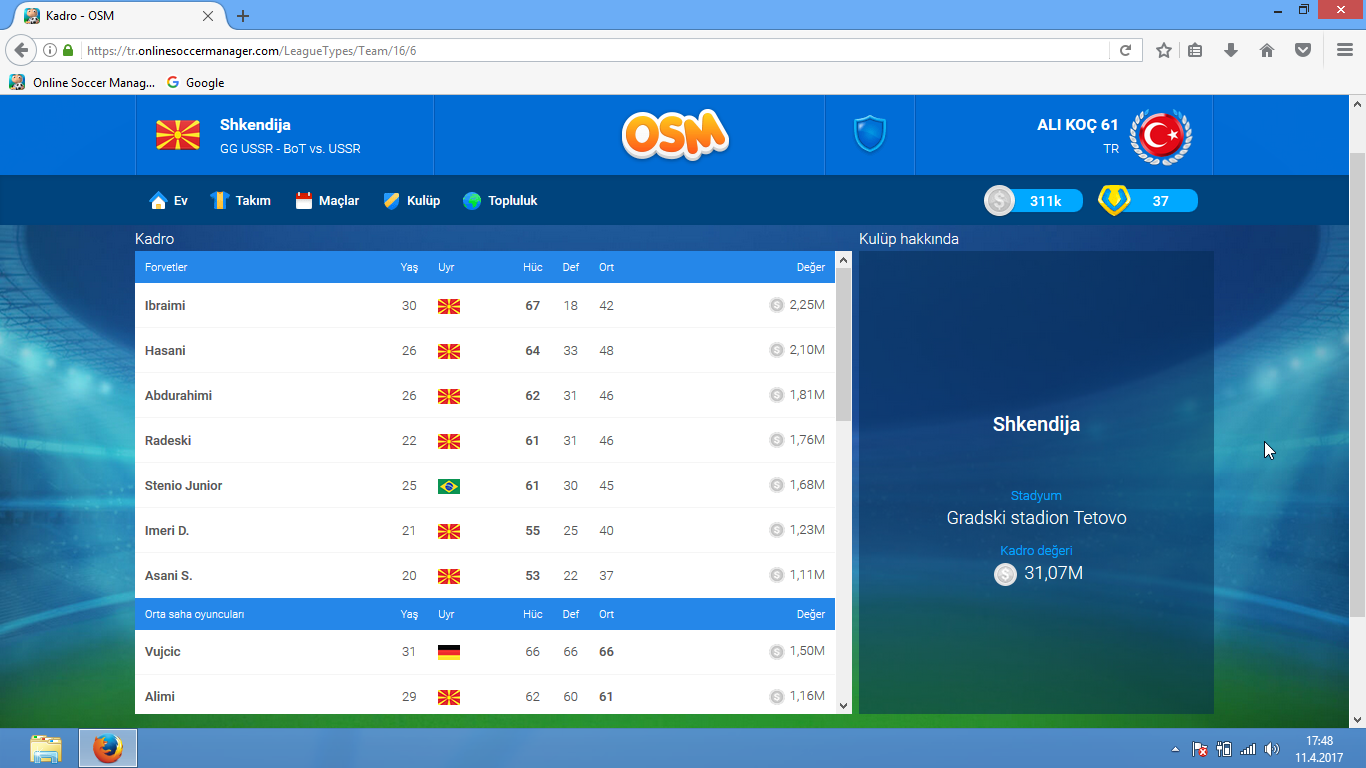
Task: Click Firefox reload page button
Action: [1125, 50]
